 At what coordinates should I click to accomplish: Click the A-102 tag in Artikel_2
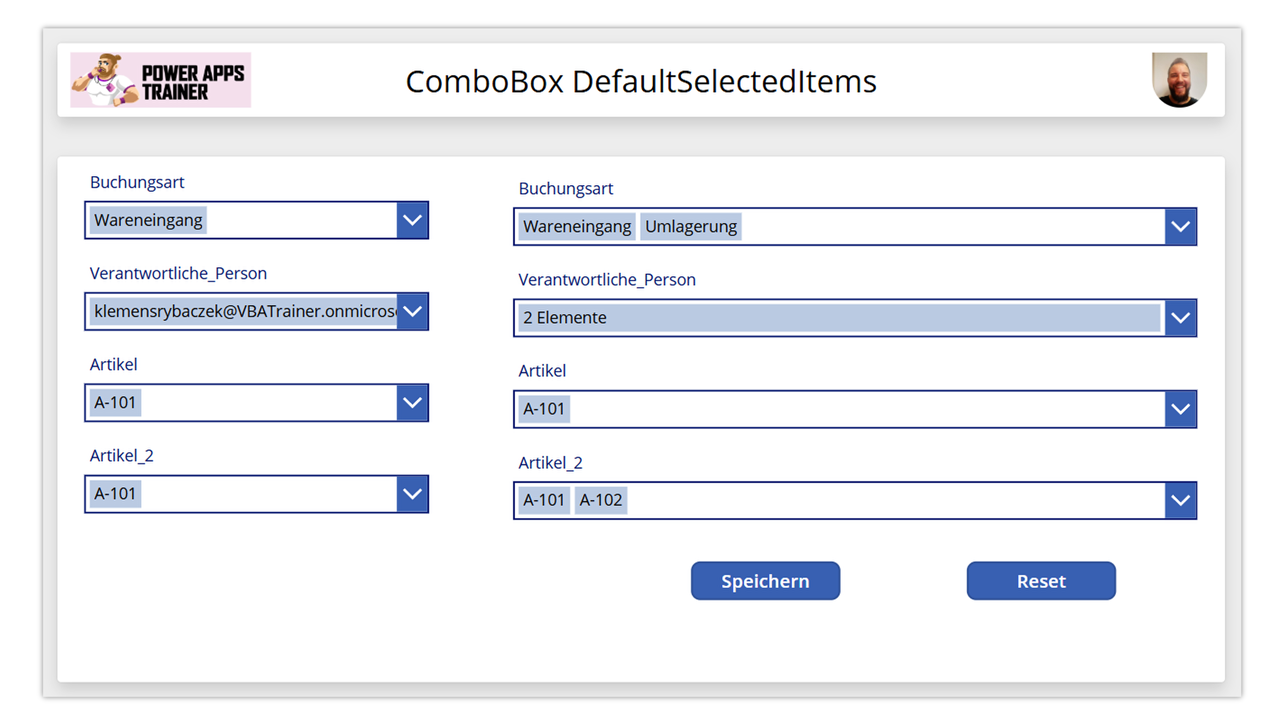601,500
